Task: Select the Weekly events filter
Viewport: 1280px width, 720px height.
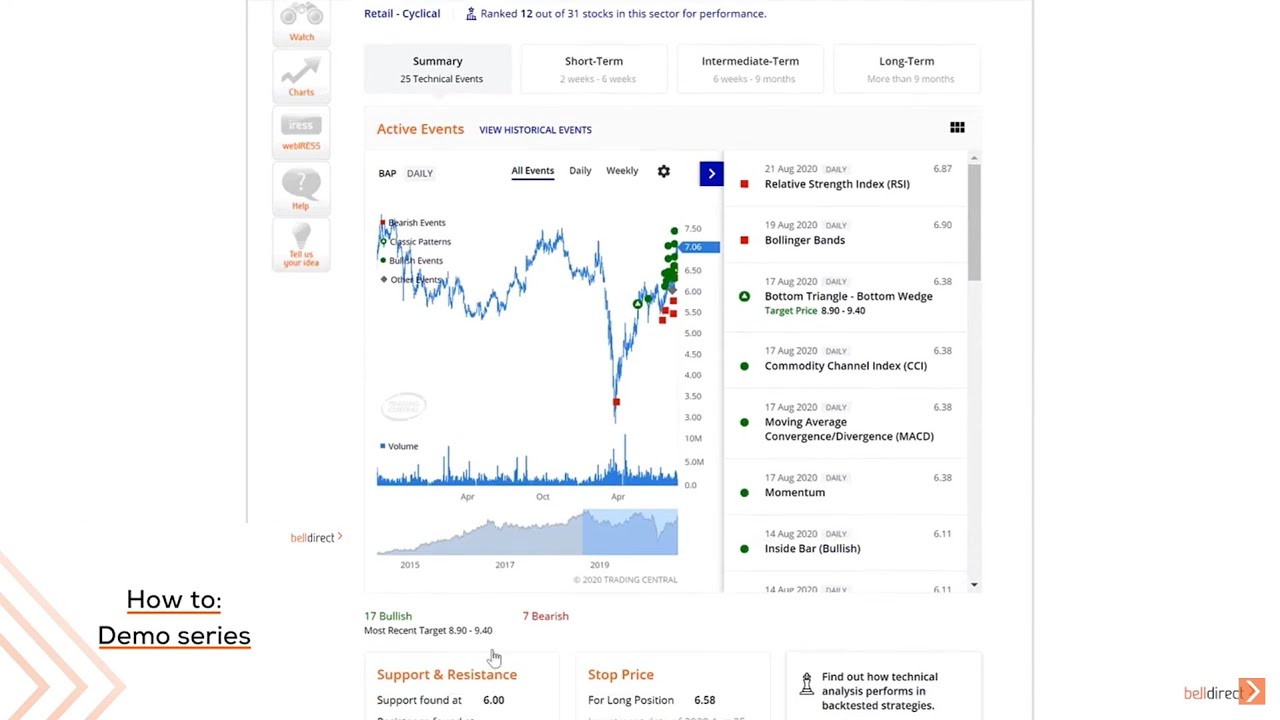Action: [622, 171]
